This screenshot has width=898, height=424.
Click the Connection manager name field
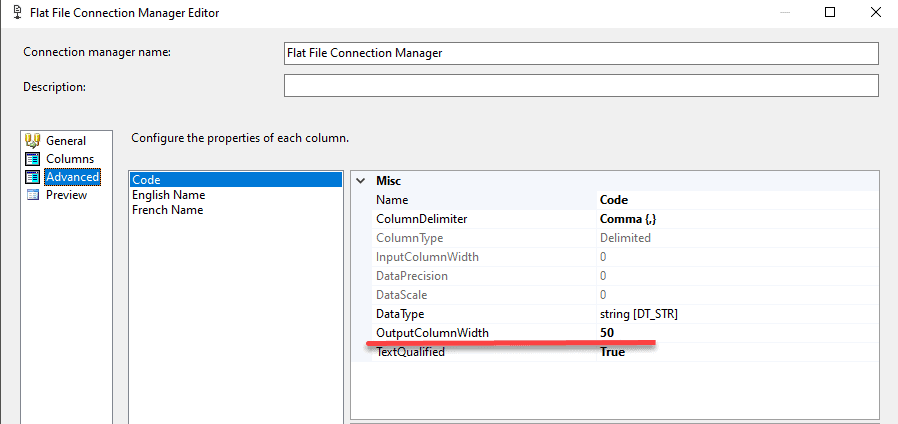[580, 53]
